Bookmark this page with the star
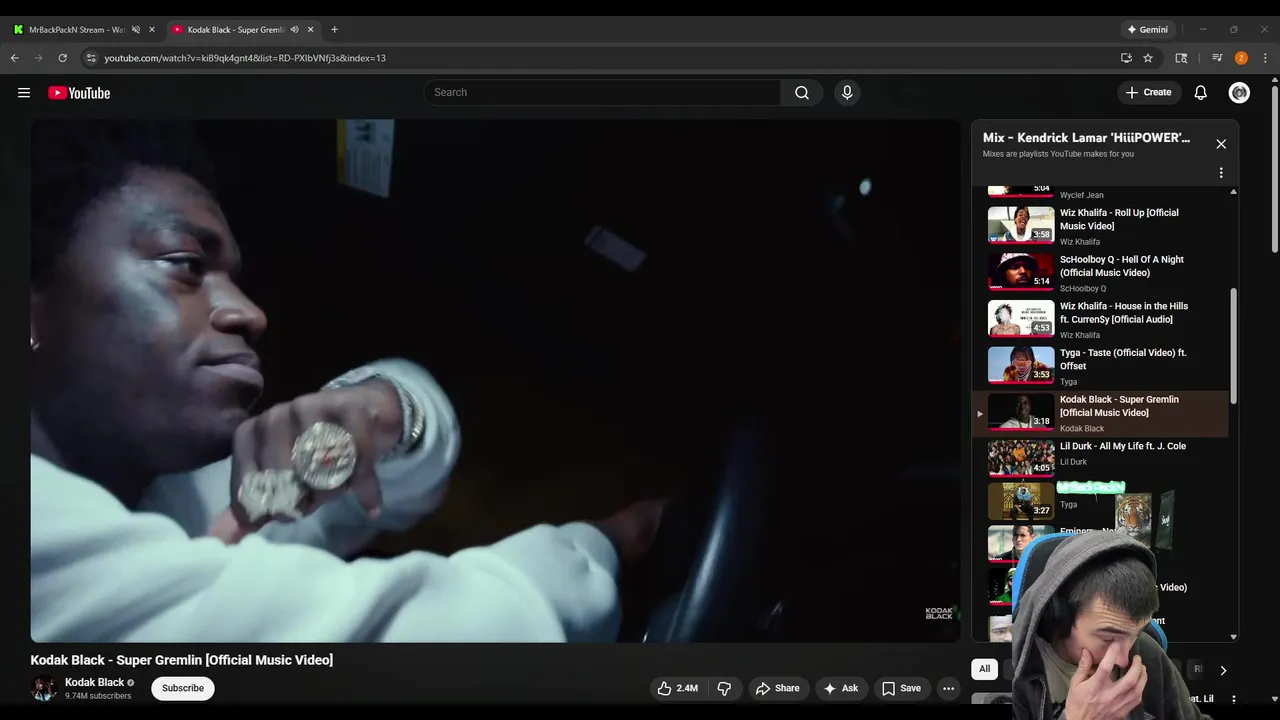 click(1148, 58)
